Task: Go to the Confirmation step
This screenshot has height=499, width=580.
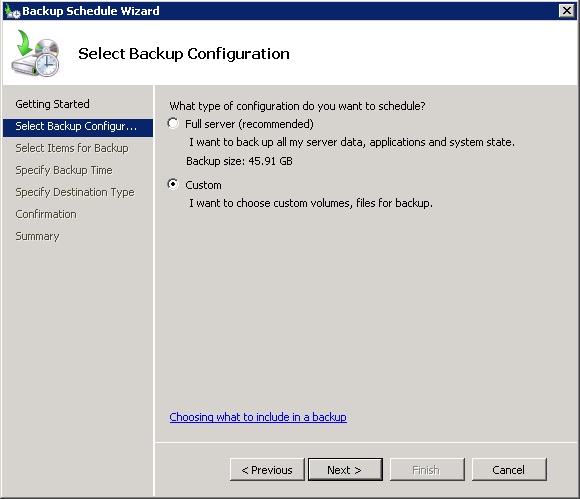Action: point(46,214)
